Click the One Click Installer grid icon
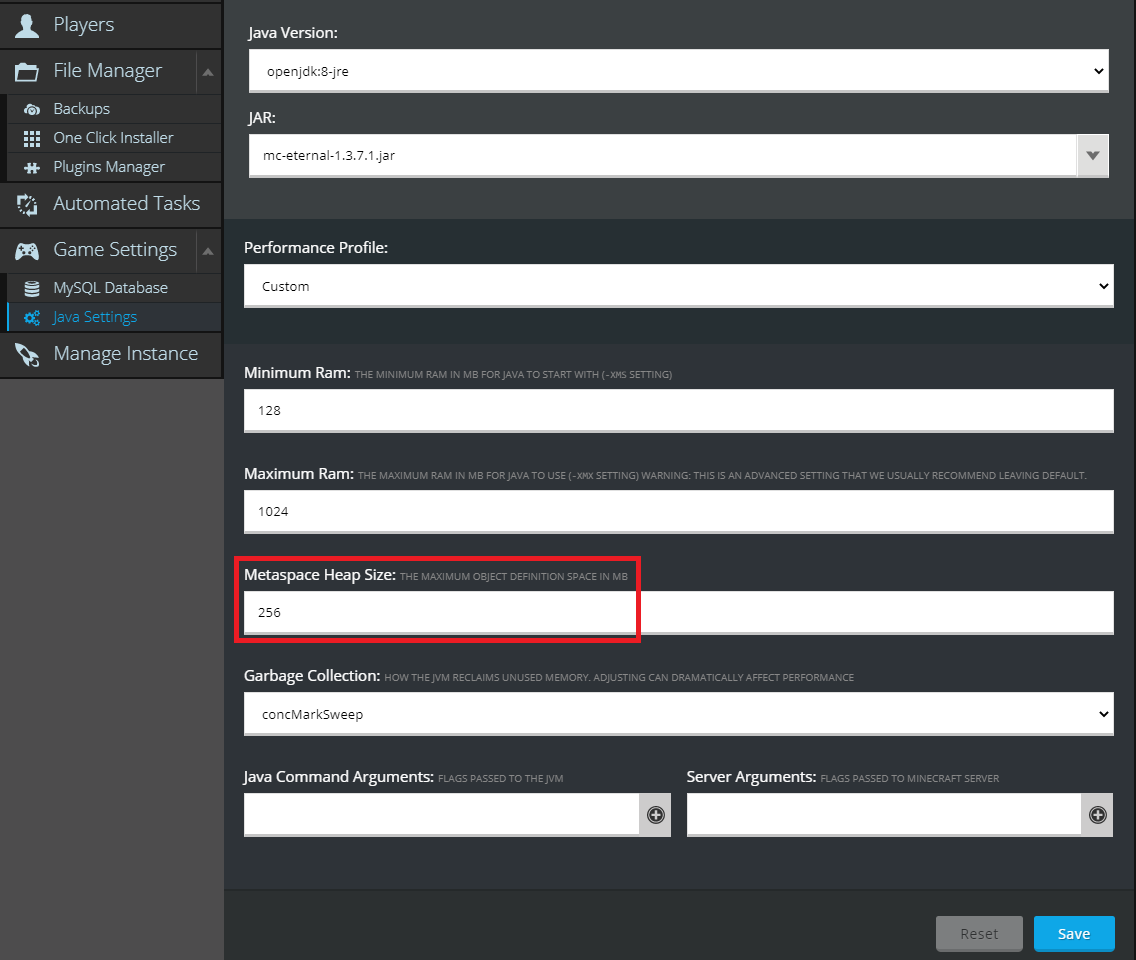The width and height of the screenshot is (1136, 960). coord(32,138)
